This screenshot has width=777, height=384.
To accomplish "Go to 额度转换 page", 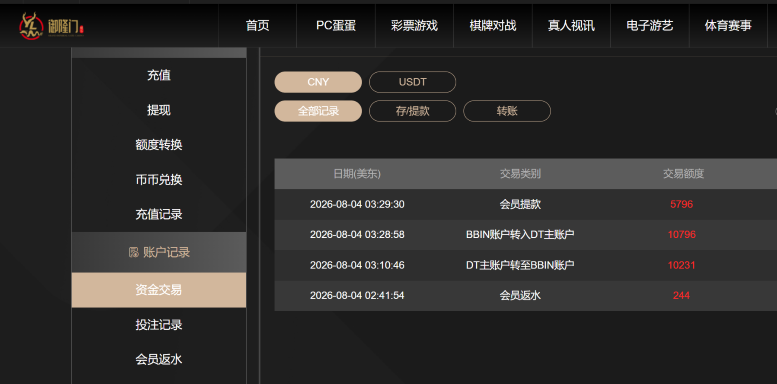I will (x=159, y=145).
